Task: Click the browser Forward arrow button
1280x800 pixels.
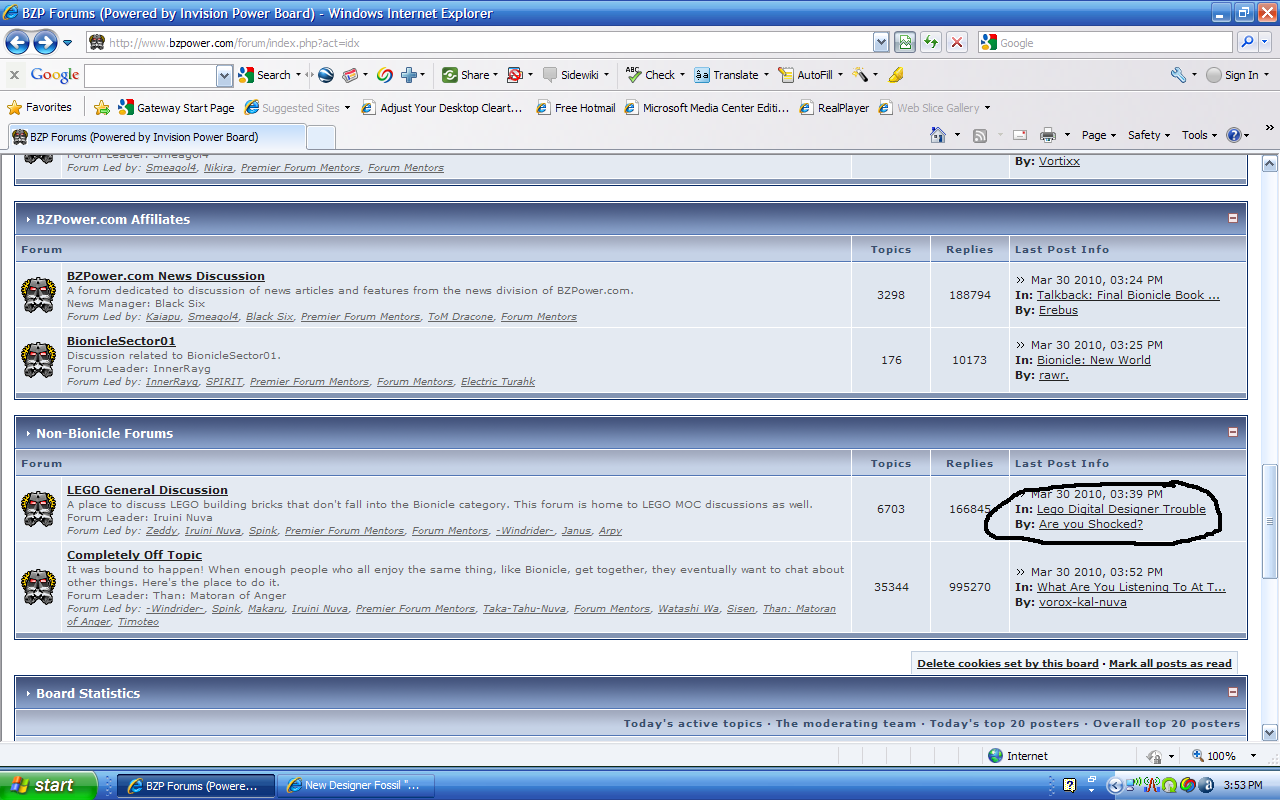Action: (x=45, y=42)
